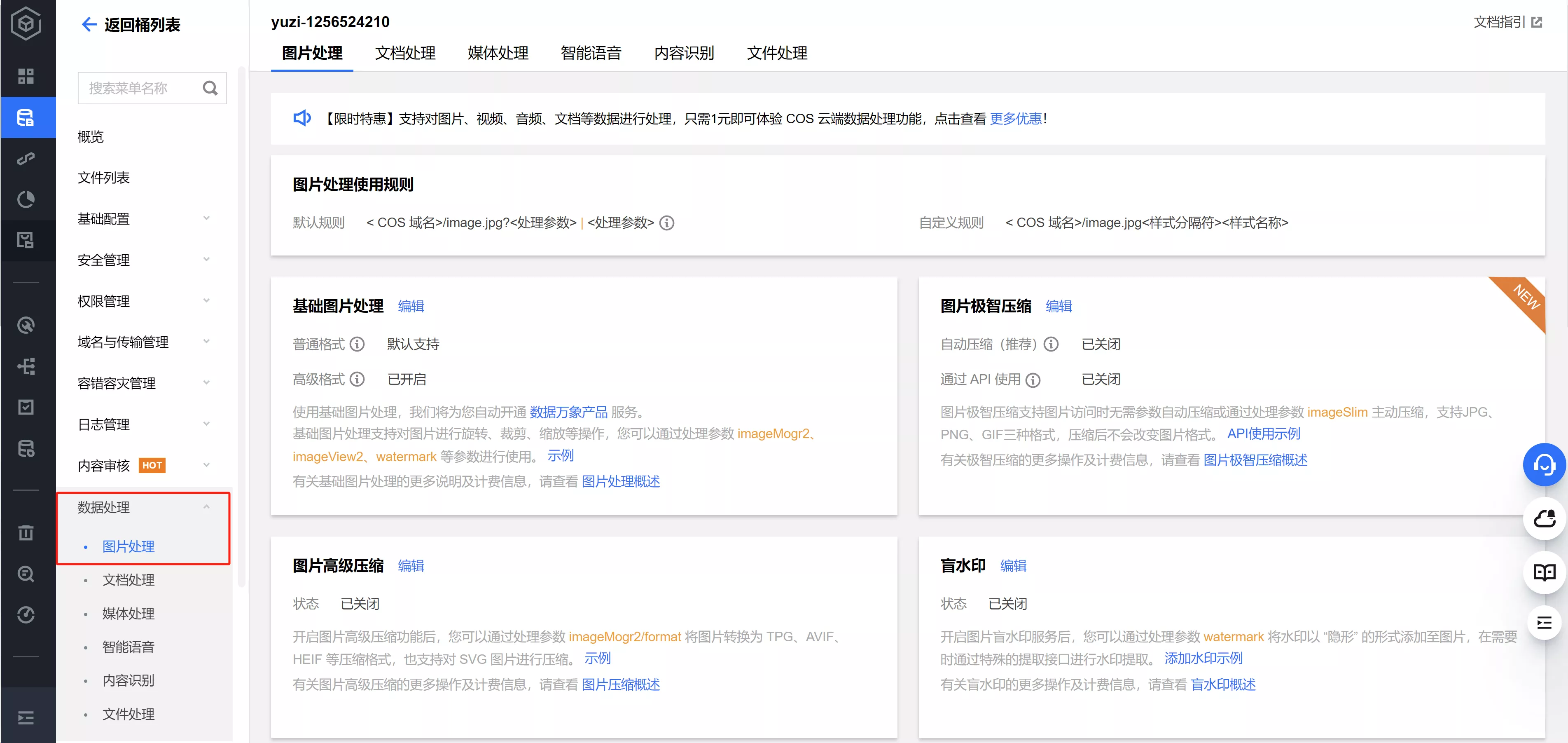Open the 图片处理概述 link
1568x743 pixels.
[621, 482]
